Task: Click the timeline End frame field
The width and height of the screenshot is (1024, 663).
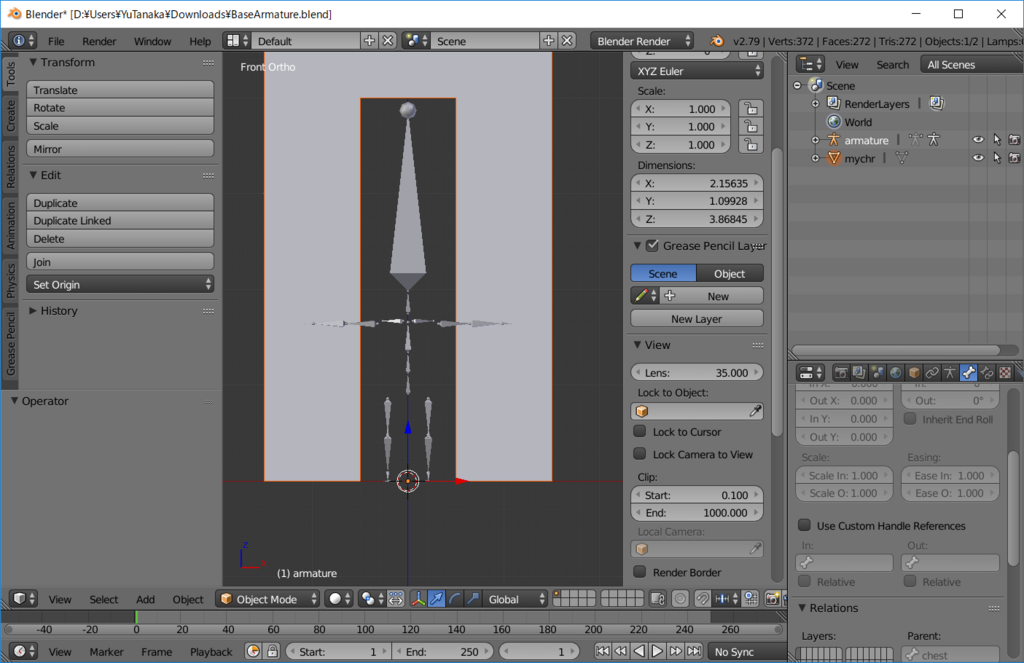Action: point(442,651)
